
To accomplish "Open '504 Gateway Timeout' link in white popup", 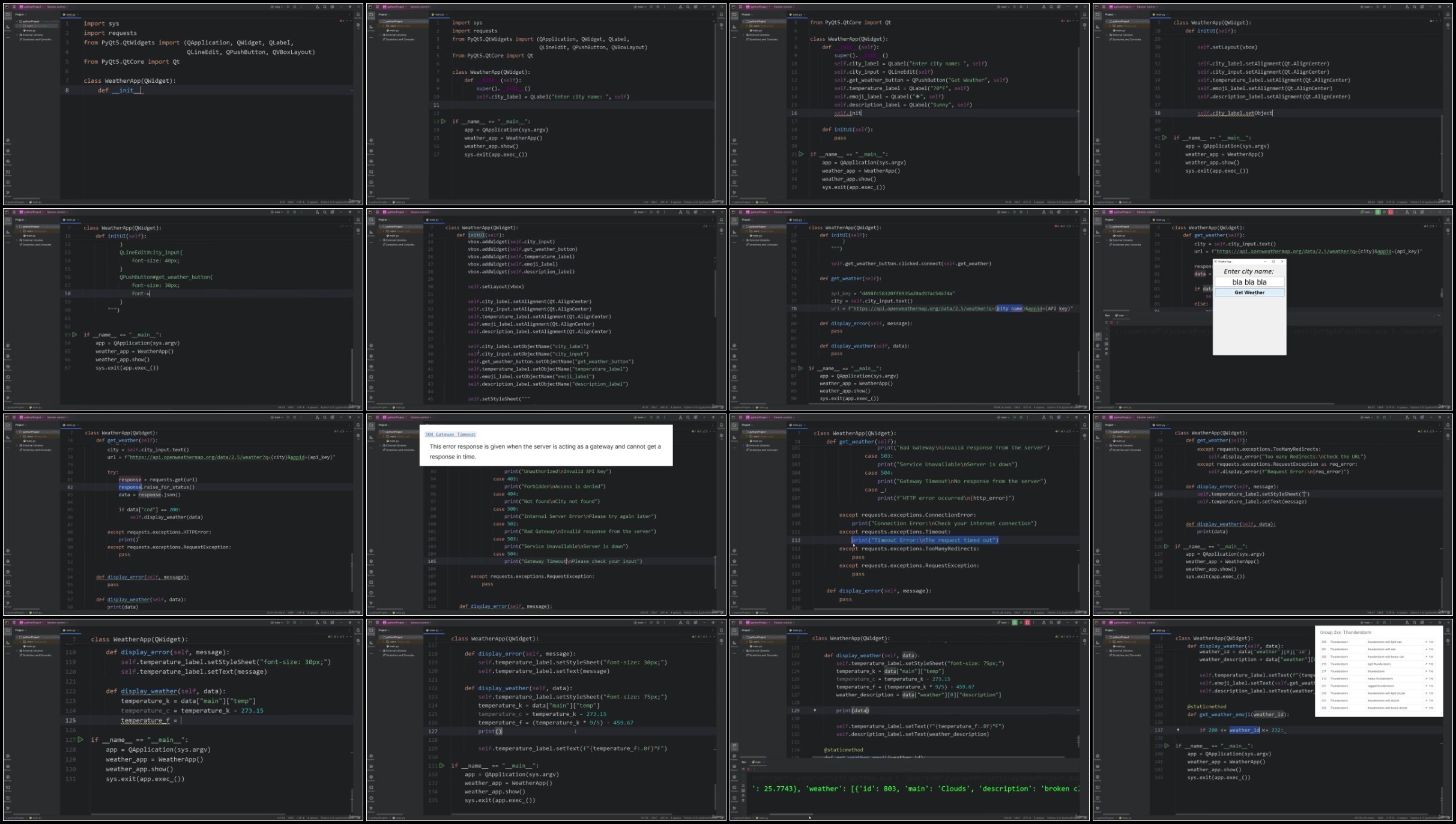I will tap(450, 435).
